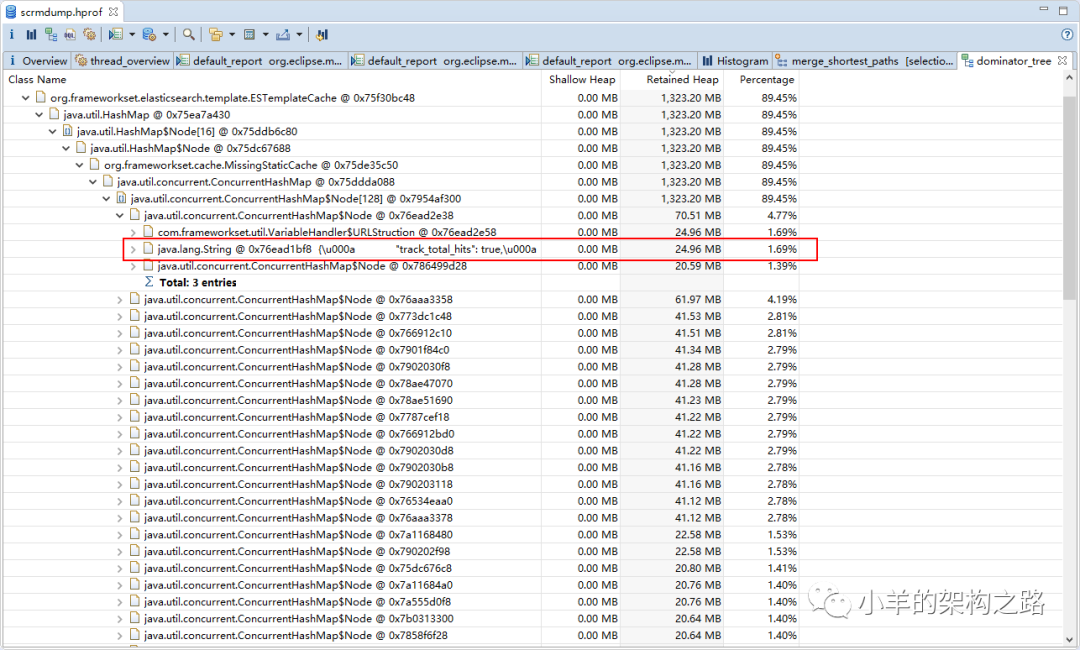Switch to the merge_shortest_paths tab
This screenshot has width=1080, height=650.
(x=864, y=61)
